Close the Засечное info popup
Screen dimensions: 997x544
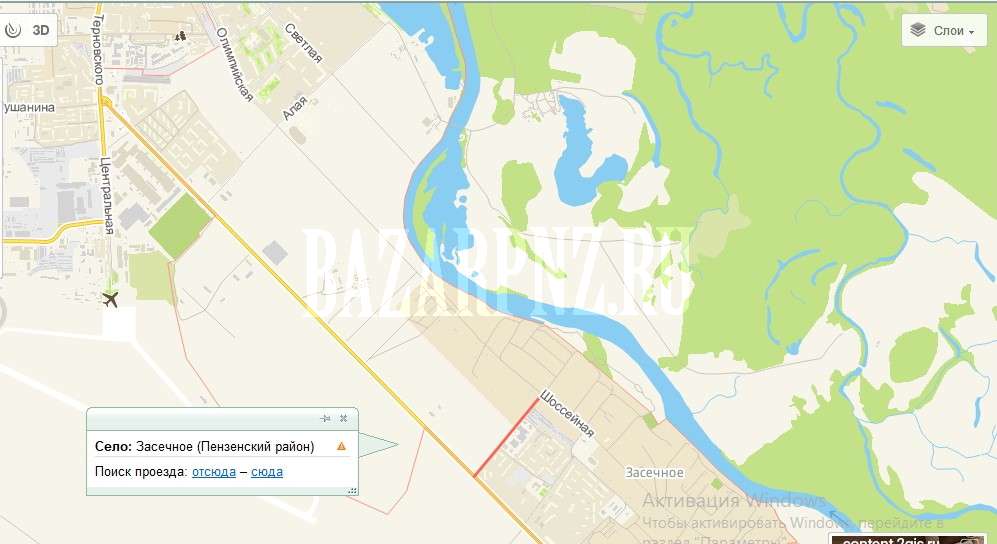343,418
